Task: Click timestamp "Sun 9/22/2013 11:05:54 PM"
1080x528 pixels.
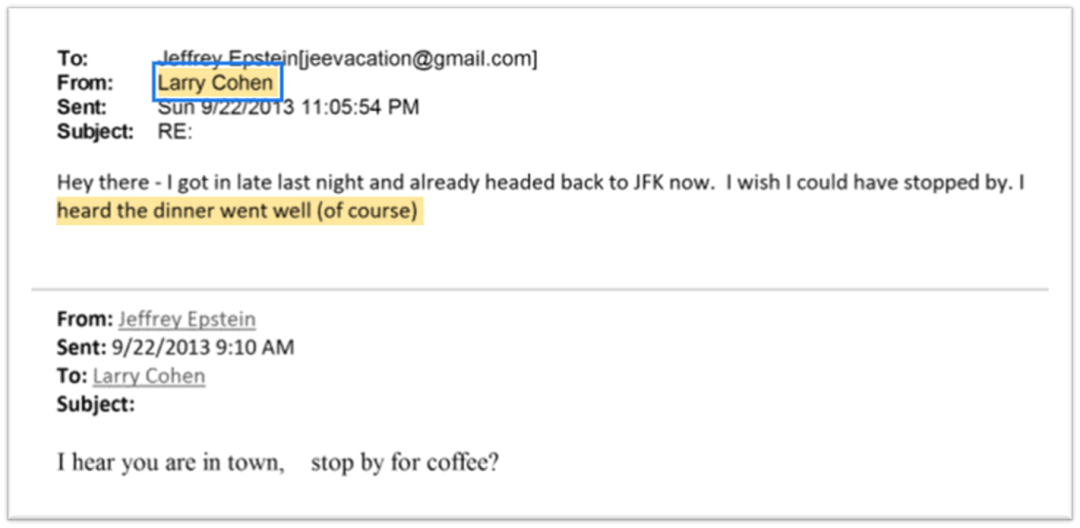Action: (288, 107)
